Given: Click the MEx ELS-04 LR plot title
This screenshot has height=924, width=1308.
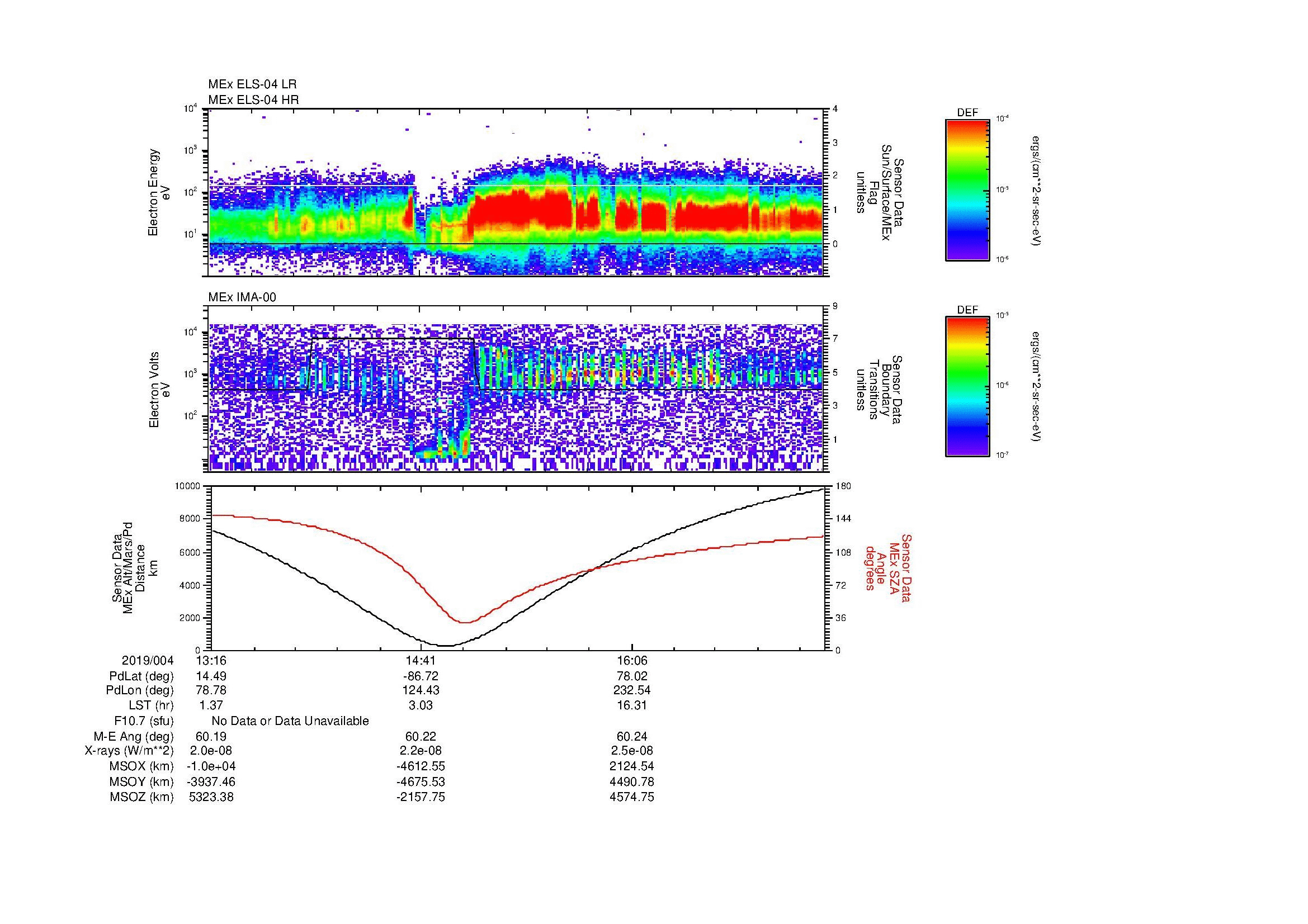Looking at the screenshot, I should [x=252, y=84].
